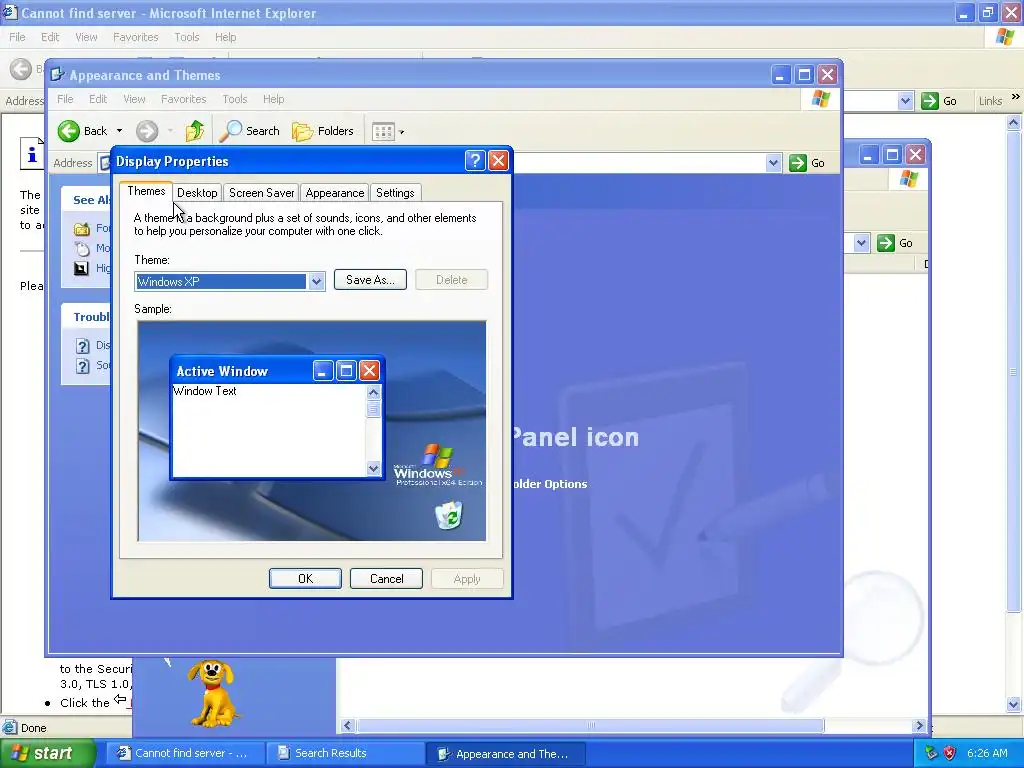Open Internet Explorer Tools menu

[186, 37]
